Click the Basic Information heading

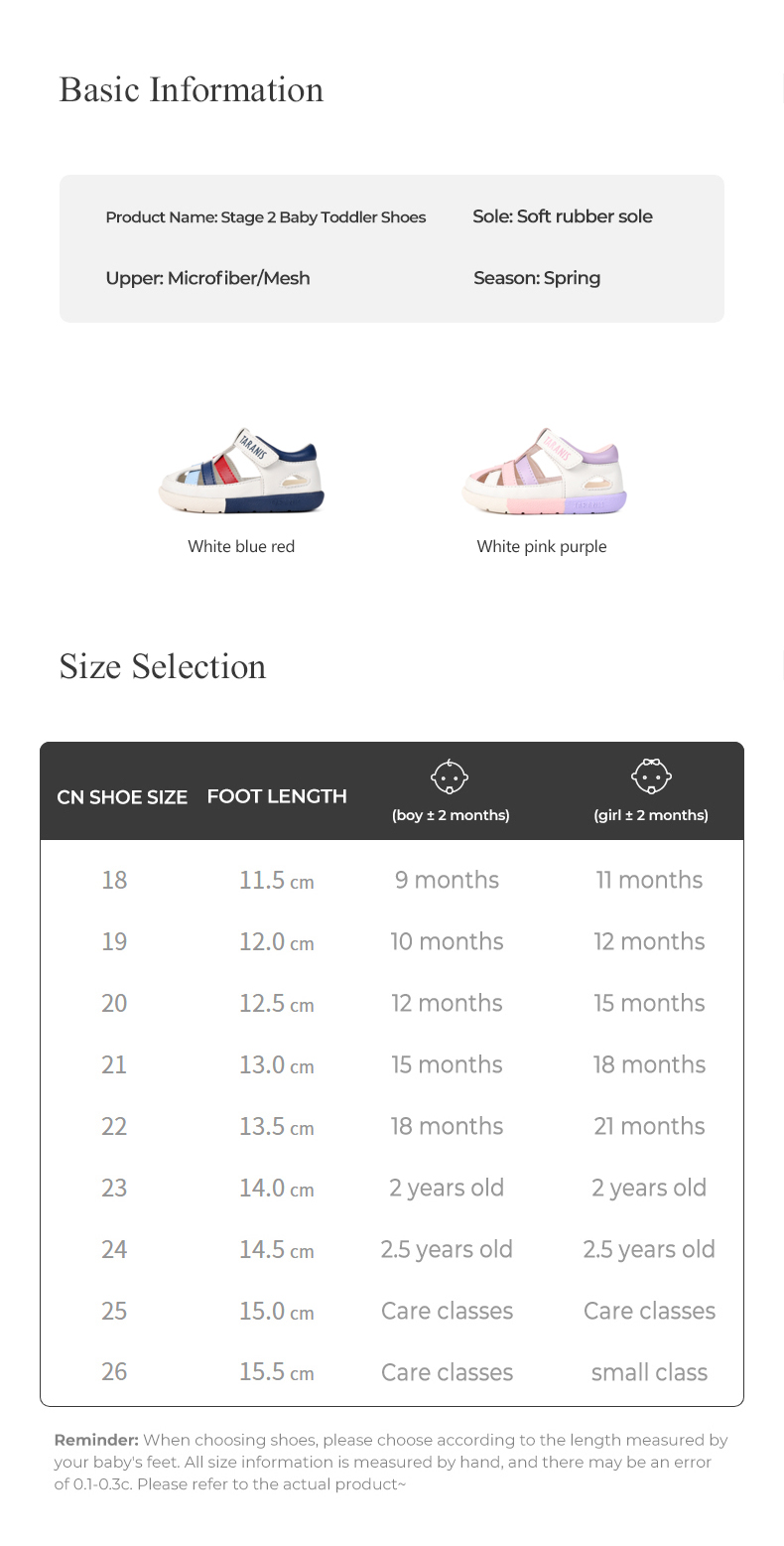coord(192,89)
